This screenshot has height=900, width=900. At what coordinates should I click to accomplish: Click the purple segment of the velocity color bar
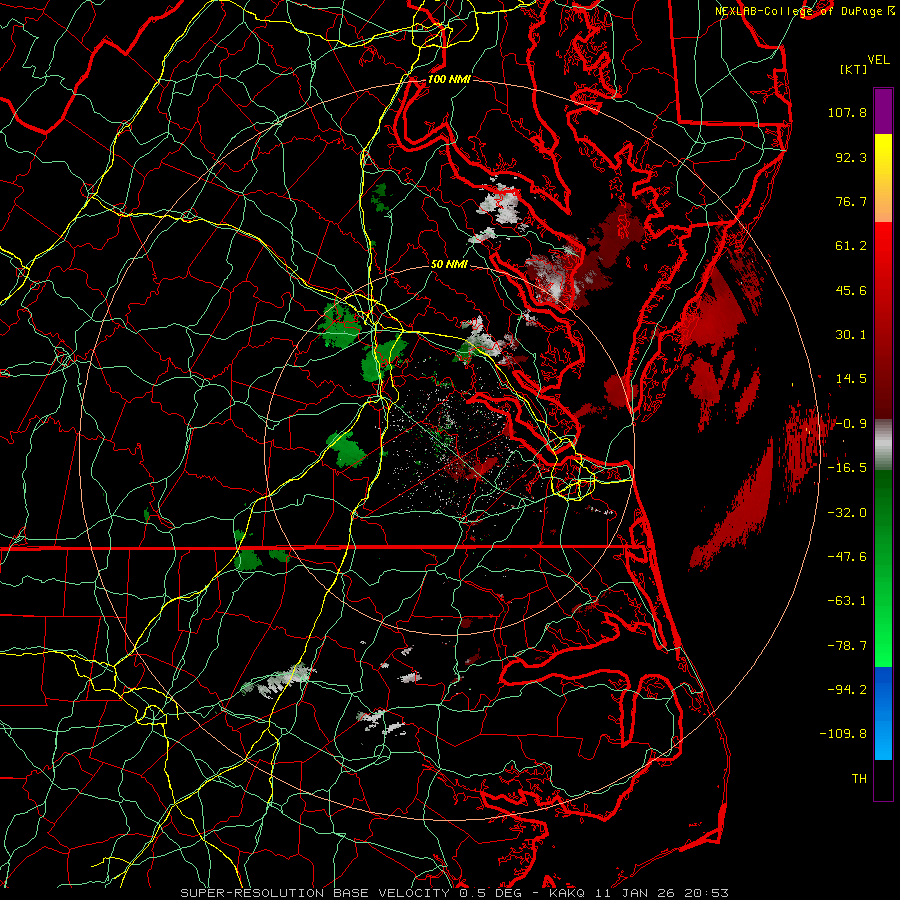[x=883, y=111]
